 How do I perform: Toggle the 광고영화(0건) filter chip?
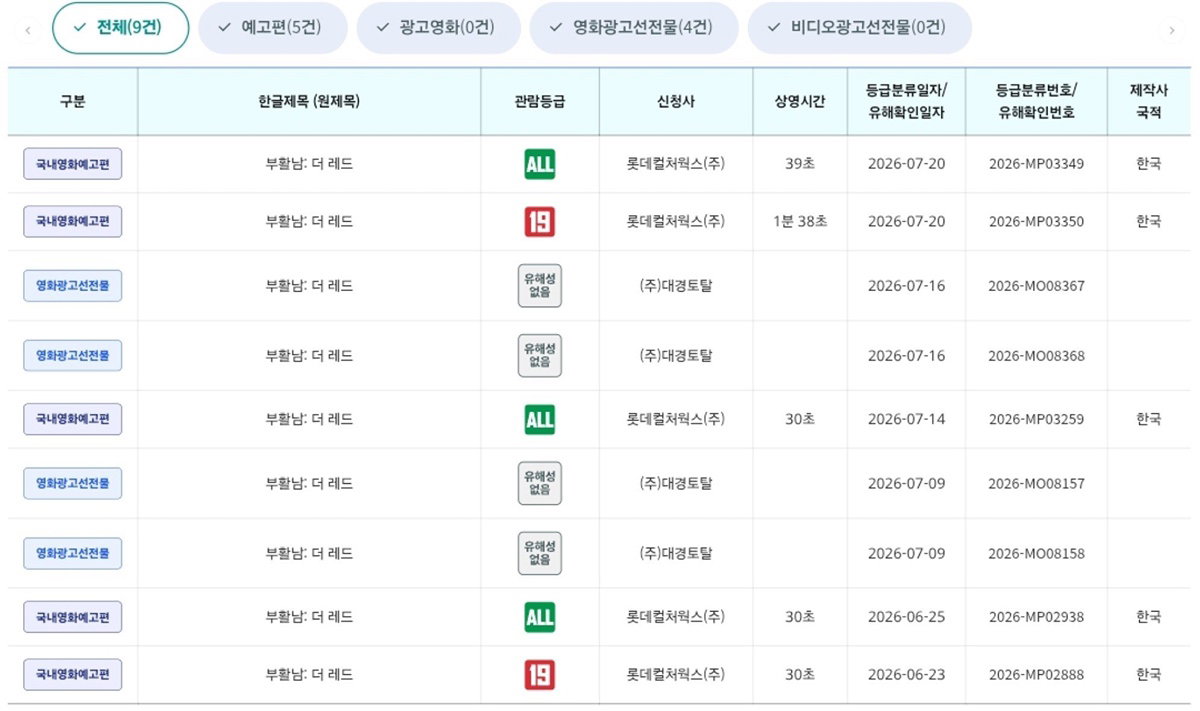point(439,28)
